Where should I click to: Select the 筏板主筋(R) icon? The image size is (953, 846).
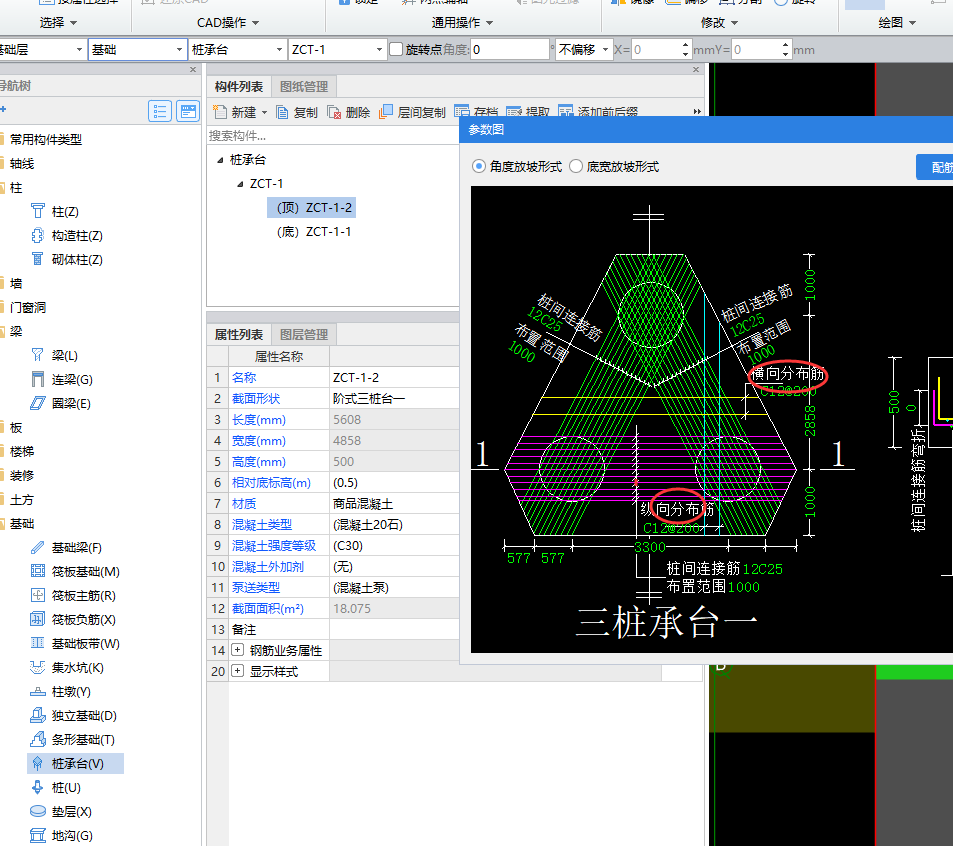point(38,596)
